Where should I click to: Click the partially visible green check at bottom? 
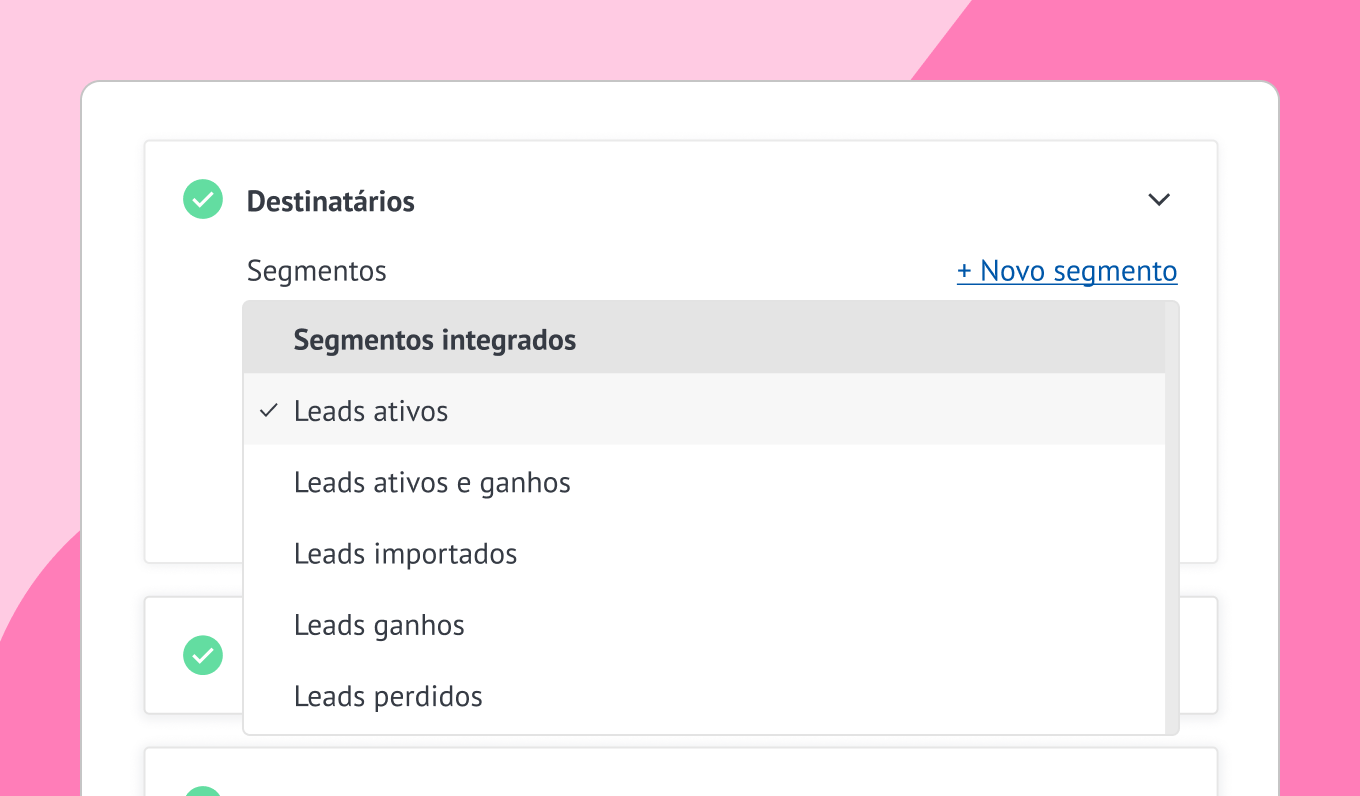click(203, 791)
